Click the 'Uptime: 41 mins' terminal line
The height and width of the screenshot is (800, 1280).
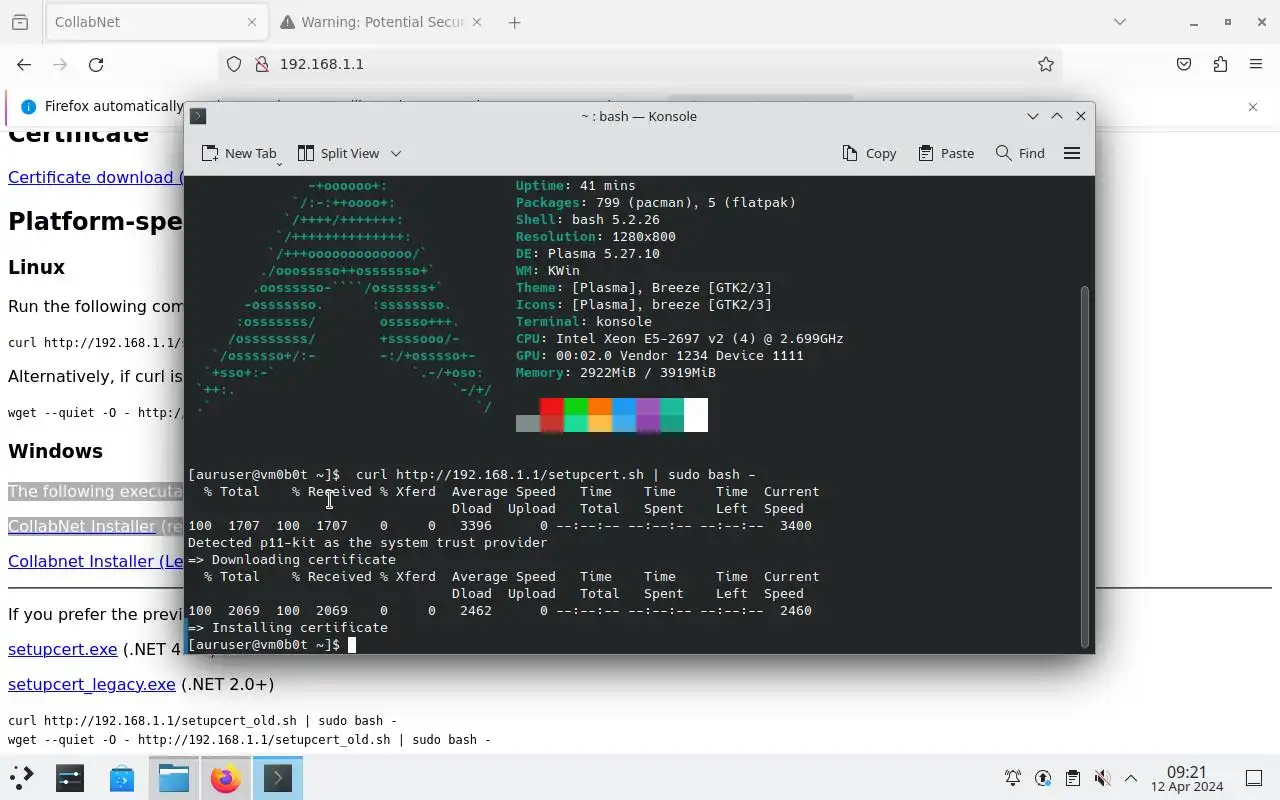(x=576, y=186)
